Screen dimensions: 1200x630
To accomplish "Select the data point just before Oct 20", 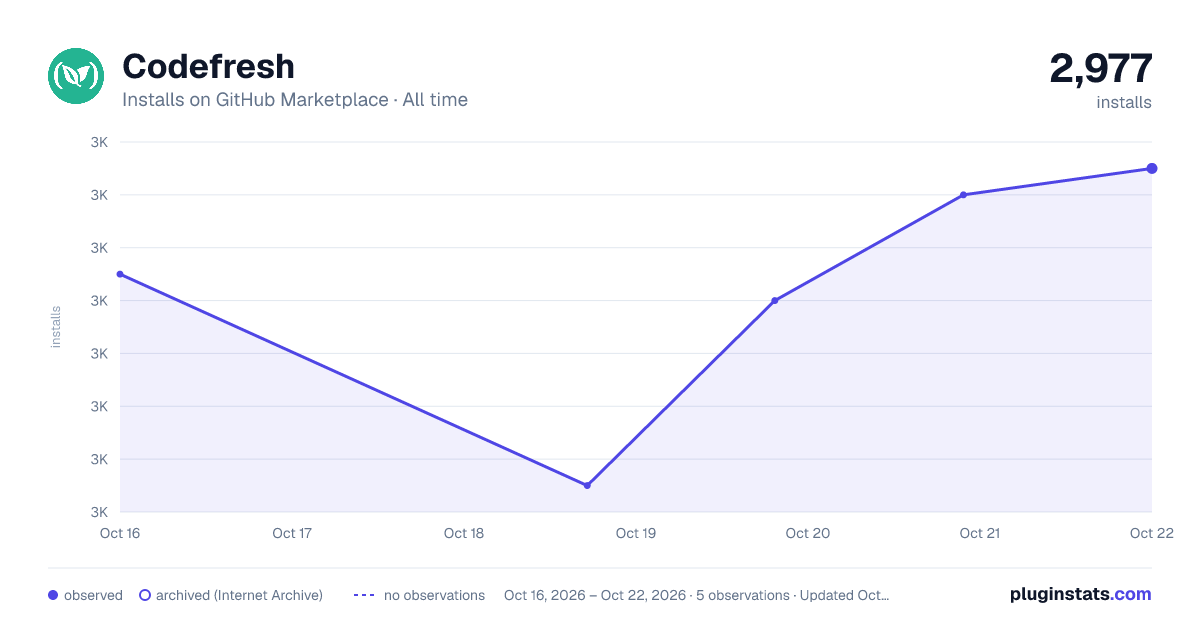I will coord(775,300).
